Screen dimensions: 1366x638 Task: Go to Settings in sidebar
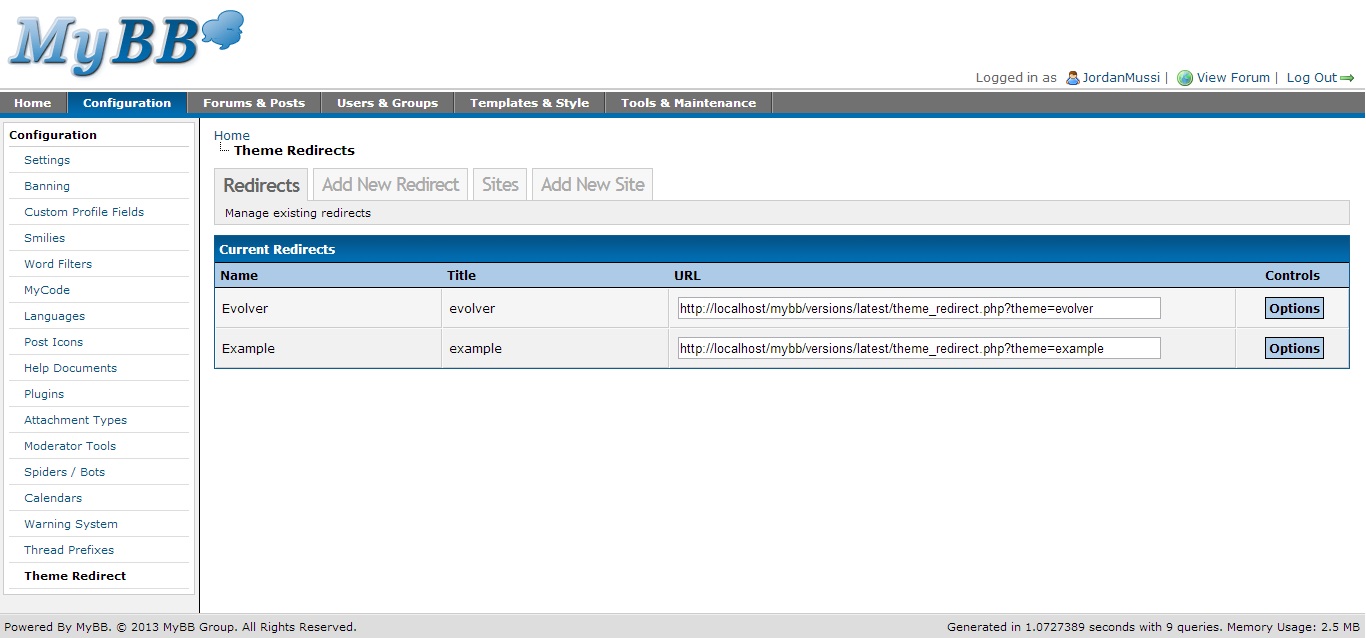click(47, 160)
